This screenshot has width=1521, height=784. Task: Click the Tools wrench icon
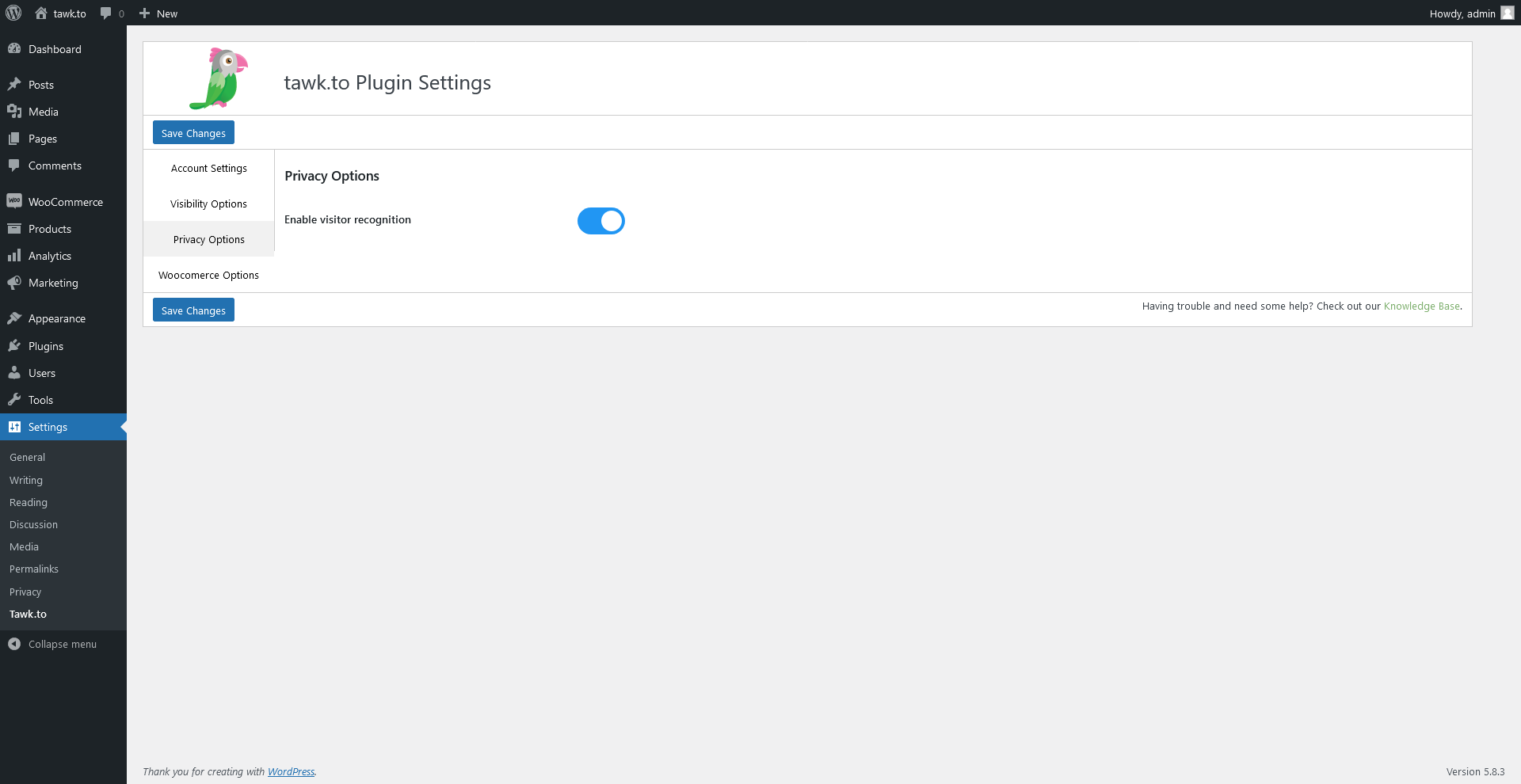pyautogui.click(x=14, y=400)
